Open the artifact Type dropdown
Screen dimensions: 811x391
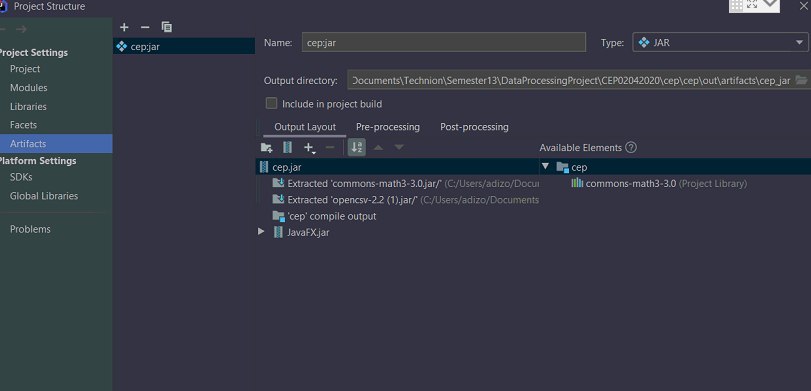pos(720,43)
